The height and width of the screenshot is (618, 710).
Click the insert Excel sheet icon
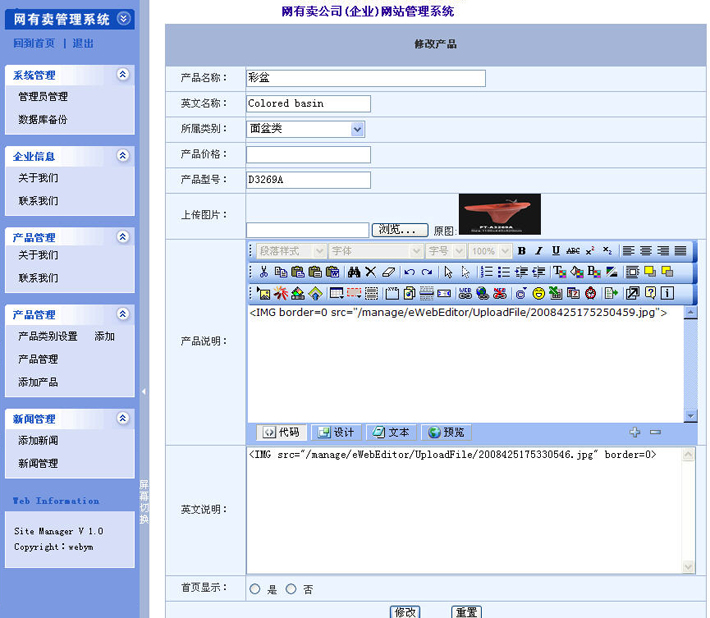pos(556,293)
